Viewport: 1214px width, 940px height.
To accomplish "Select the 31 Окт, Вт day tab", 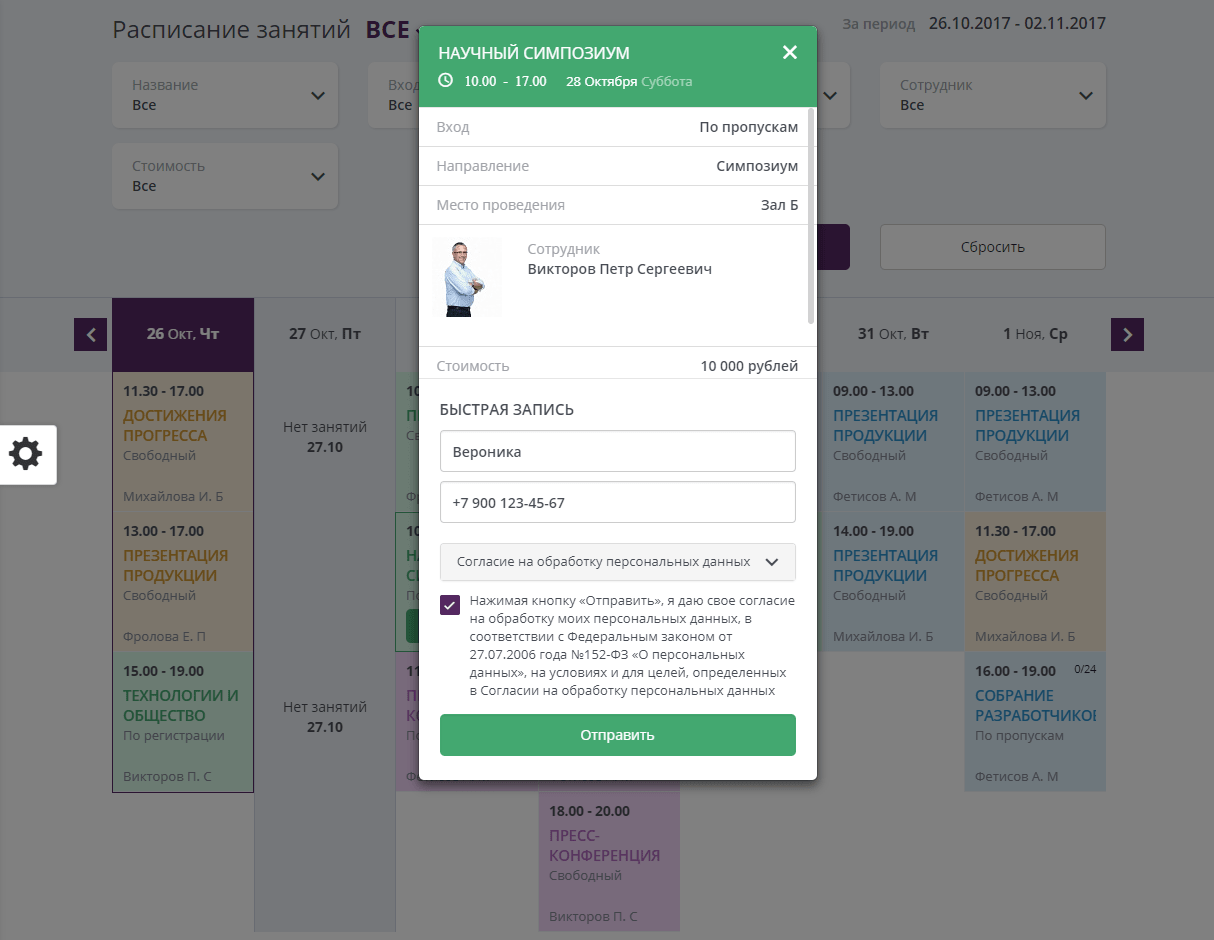I will click(x=893, y=334).
